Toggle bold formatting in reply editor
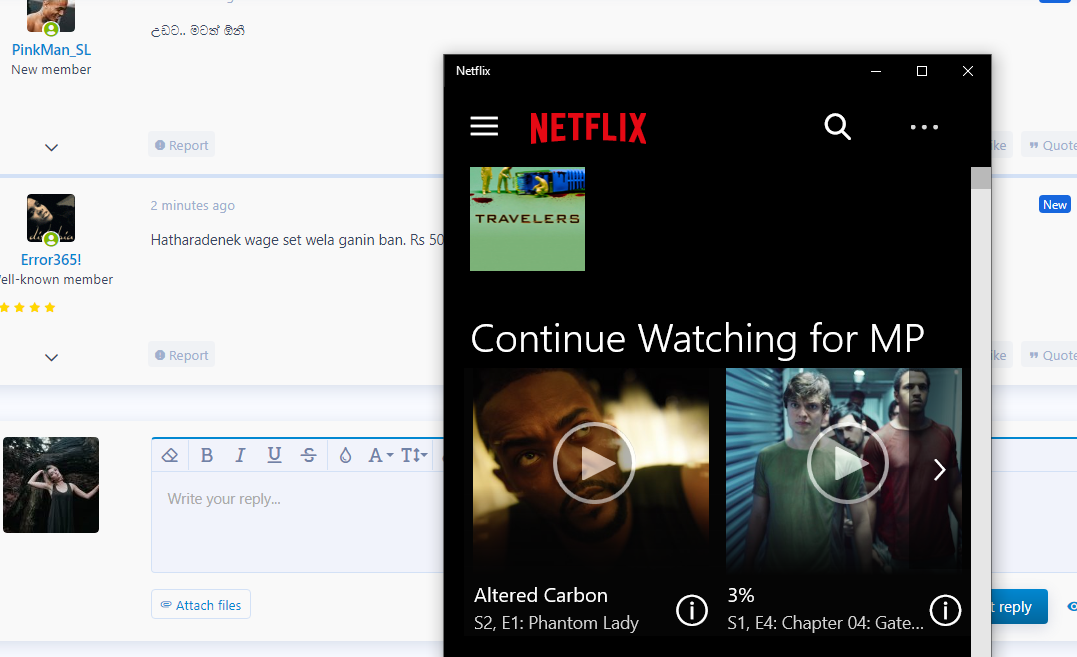The height and width of the screenshot is (657, 1077). [206, 455]
